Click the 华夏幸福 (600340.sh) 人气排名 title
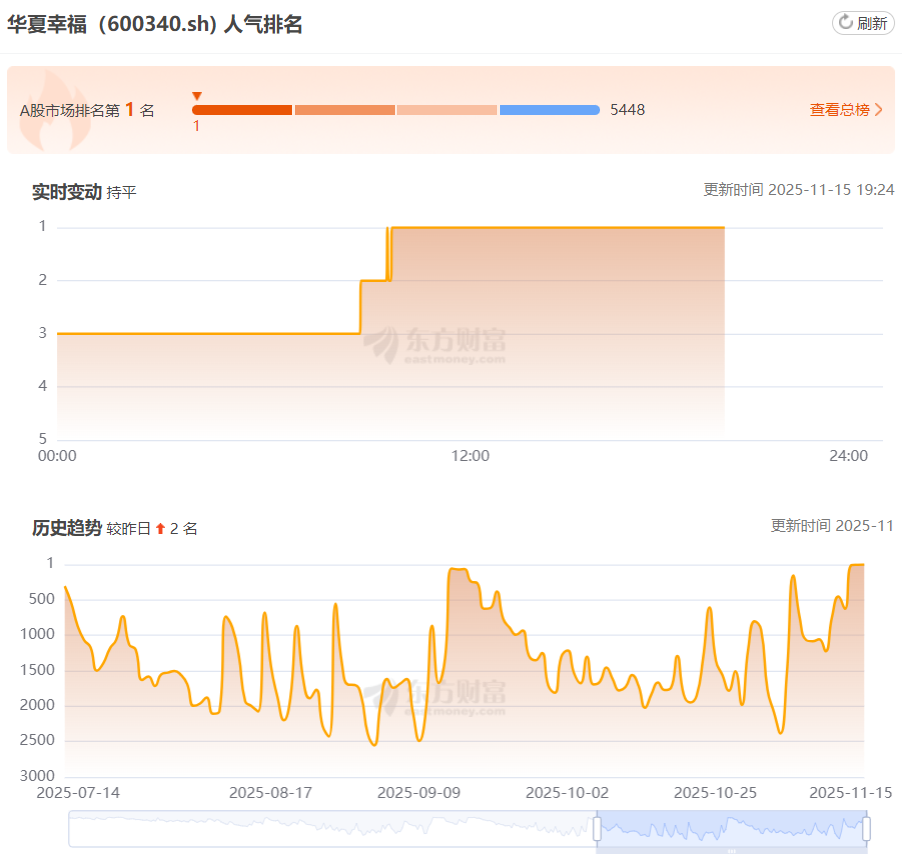 [155, 25]
